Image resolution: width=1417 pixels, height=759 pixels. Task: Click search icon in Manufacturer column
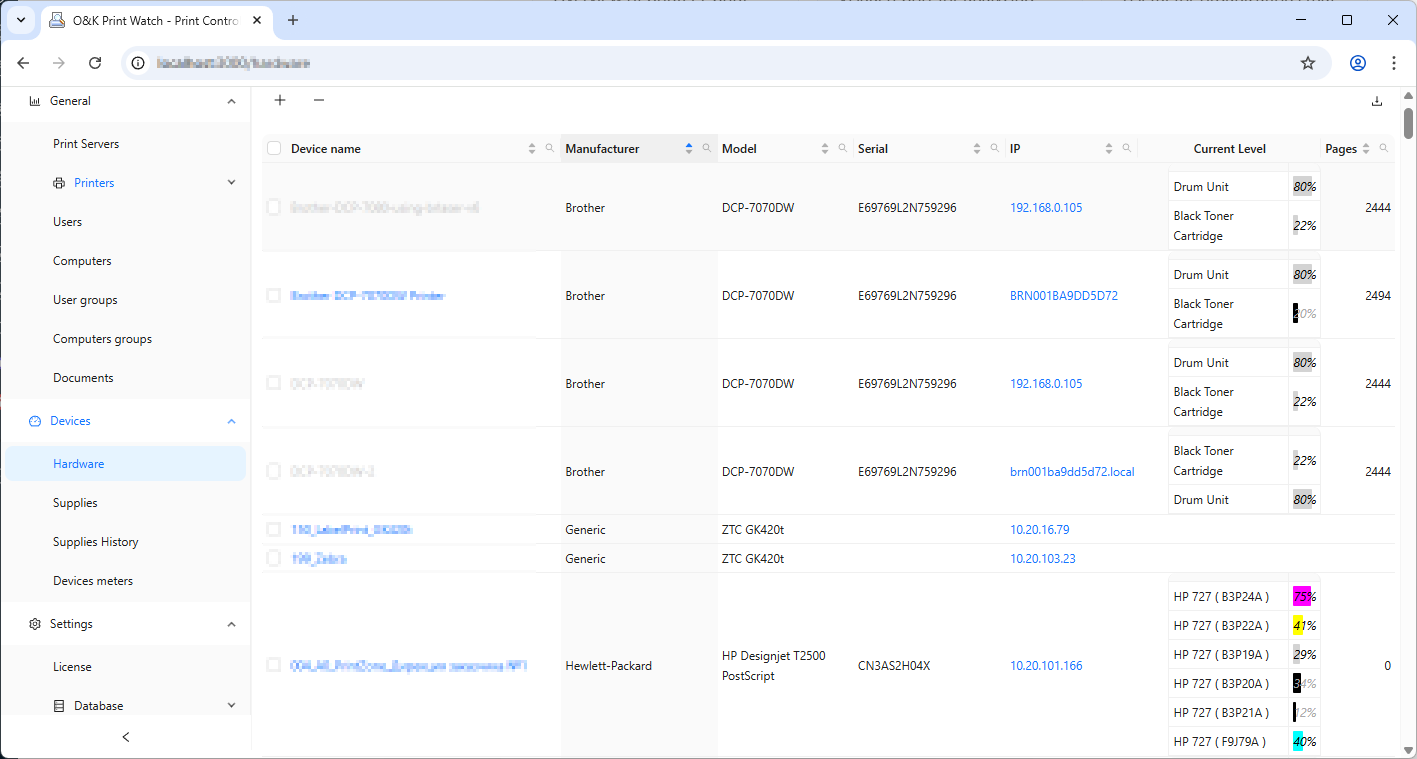click(x=707, y=148)
